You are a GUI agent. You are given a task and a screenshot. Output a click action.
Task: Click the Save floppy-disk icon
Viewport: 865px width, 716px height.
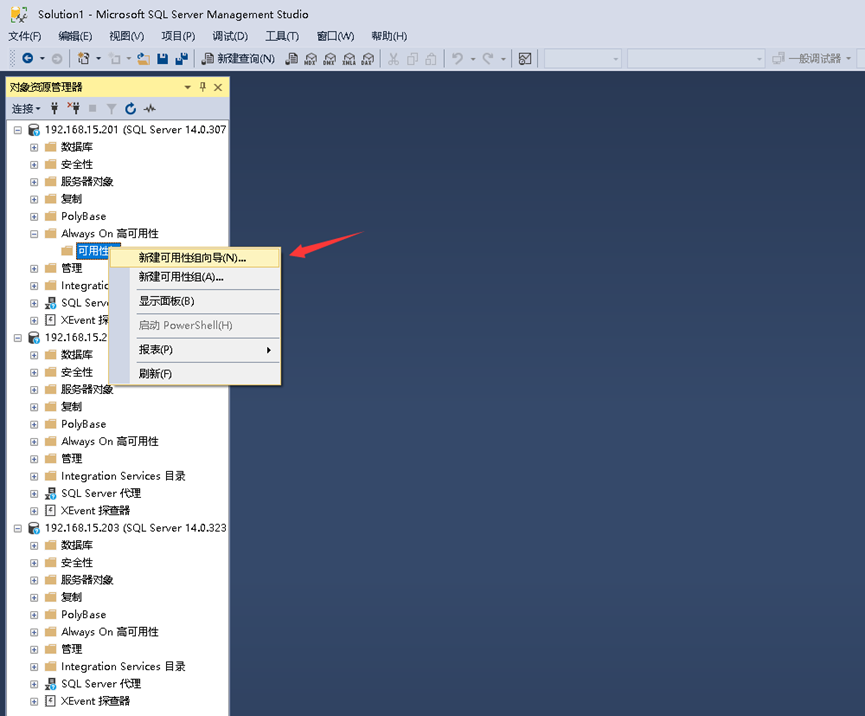click(162, 58)
